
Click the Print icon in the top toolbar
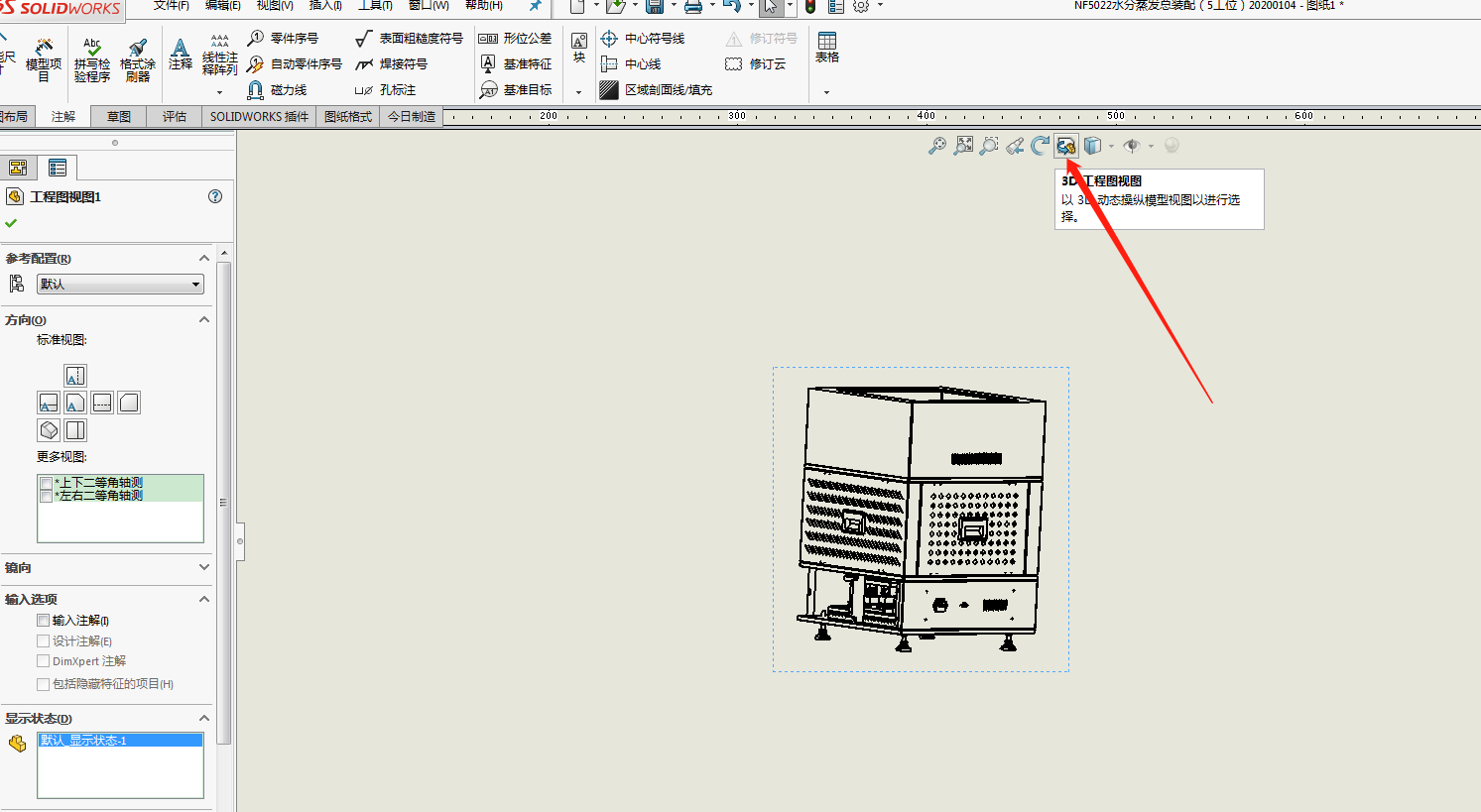click(x=693, y=6)
